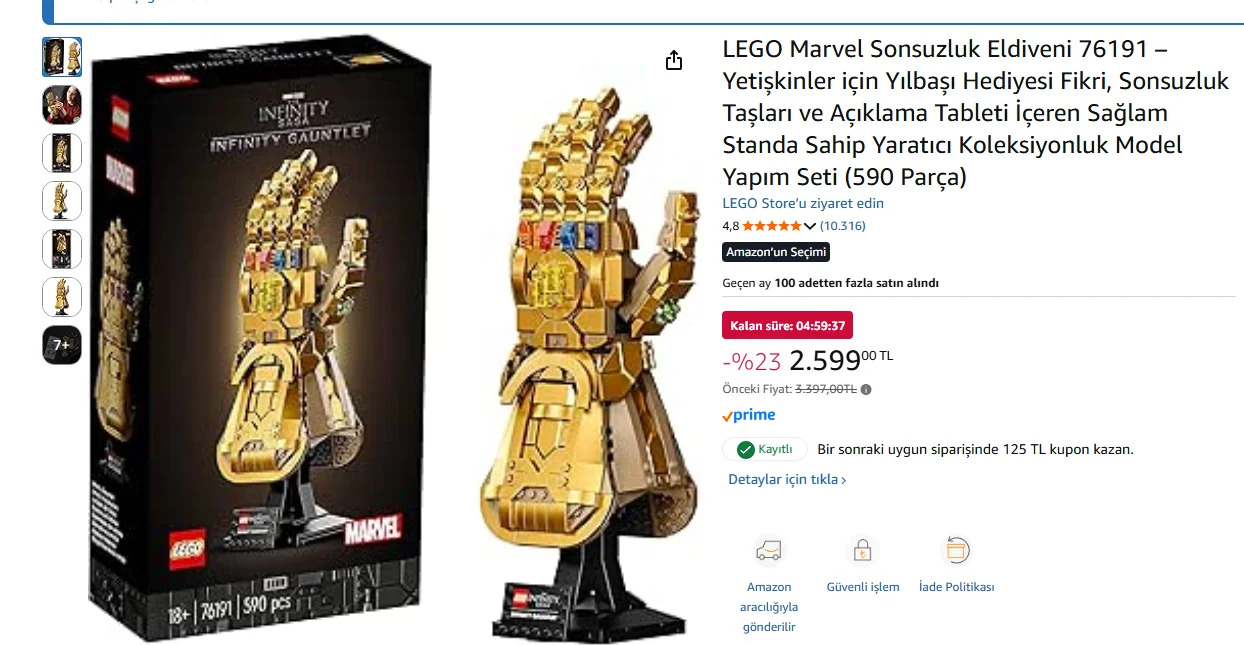The width and height of the screenshot is (1244, 645).
Task: Open 'LEGO Store'u ziyaret edin' link
Action: click(x=803, y=203)
